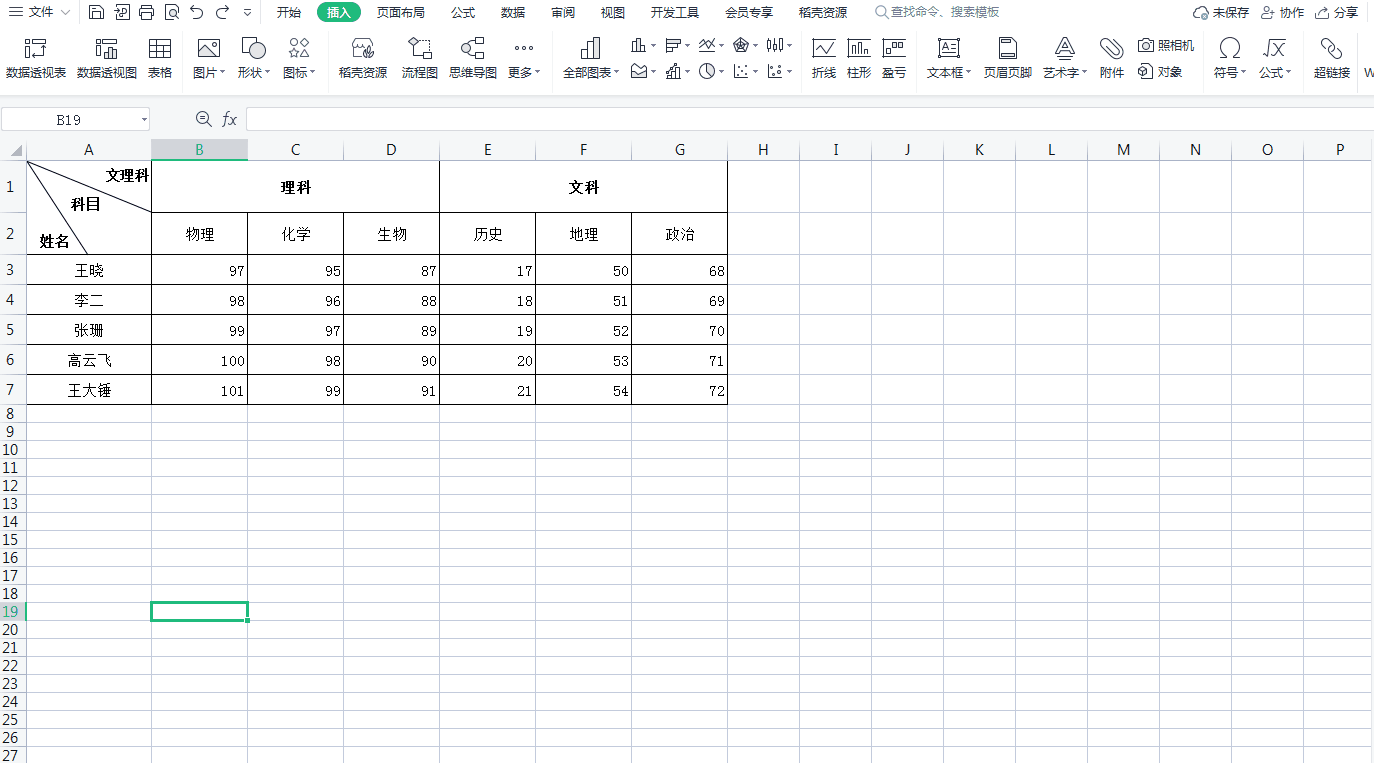Insert a pivot table (数据透视表)
Screen dimensions: 1374x763
click(x=36, y=58)
